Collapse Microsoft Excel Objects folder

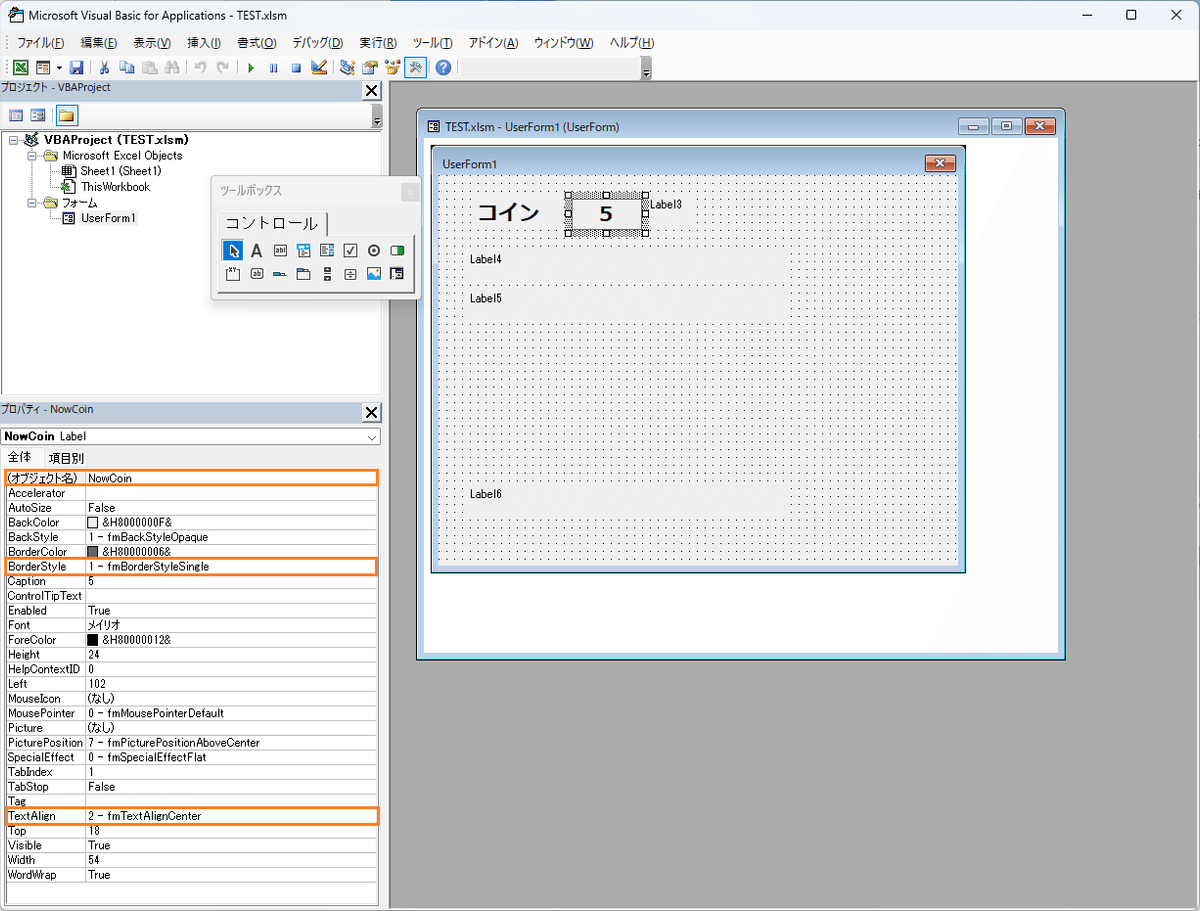coord(31,156)
